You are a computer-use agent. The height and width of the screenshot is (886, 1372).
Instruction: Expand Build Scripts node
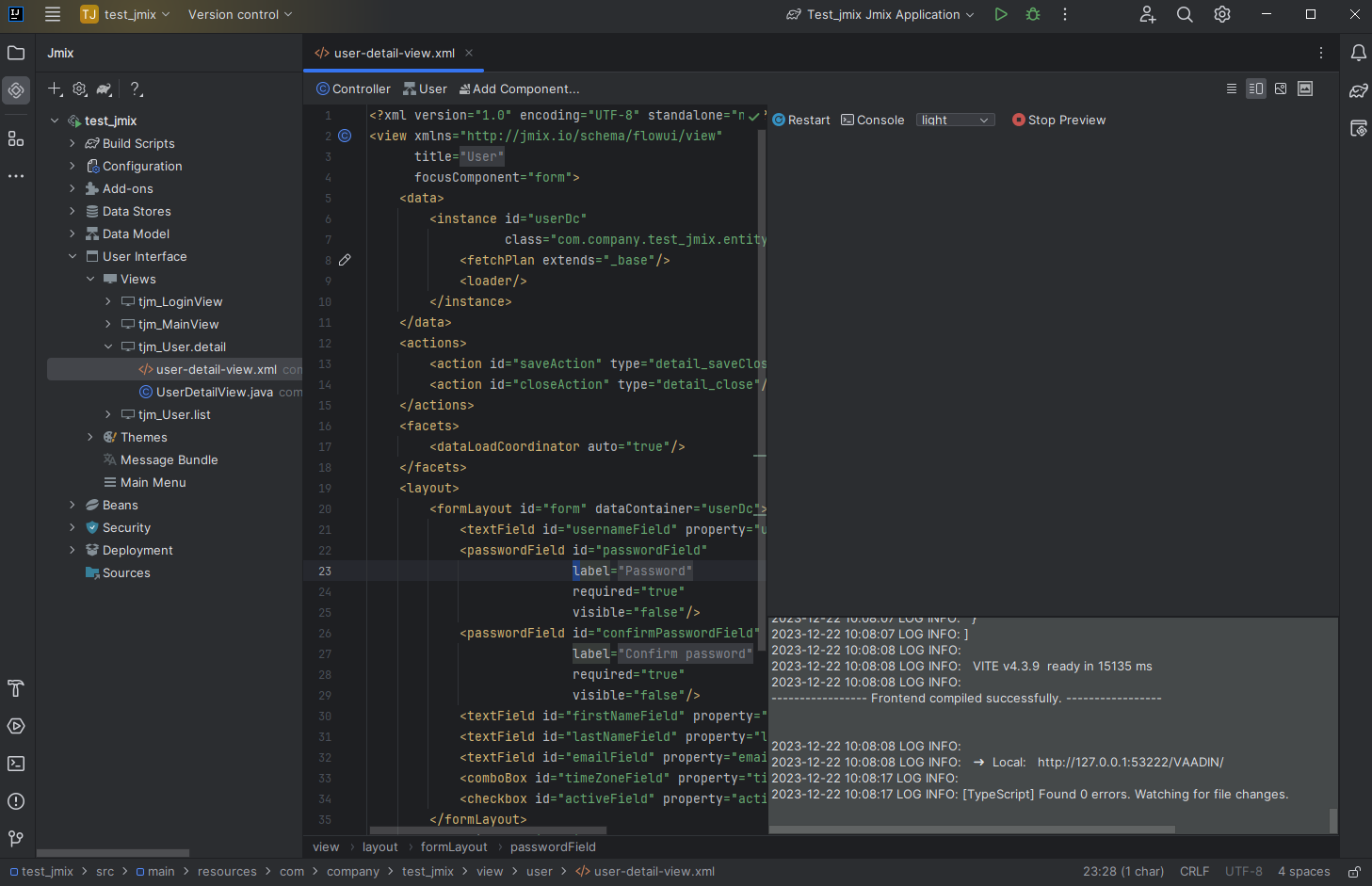point(73,143)
